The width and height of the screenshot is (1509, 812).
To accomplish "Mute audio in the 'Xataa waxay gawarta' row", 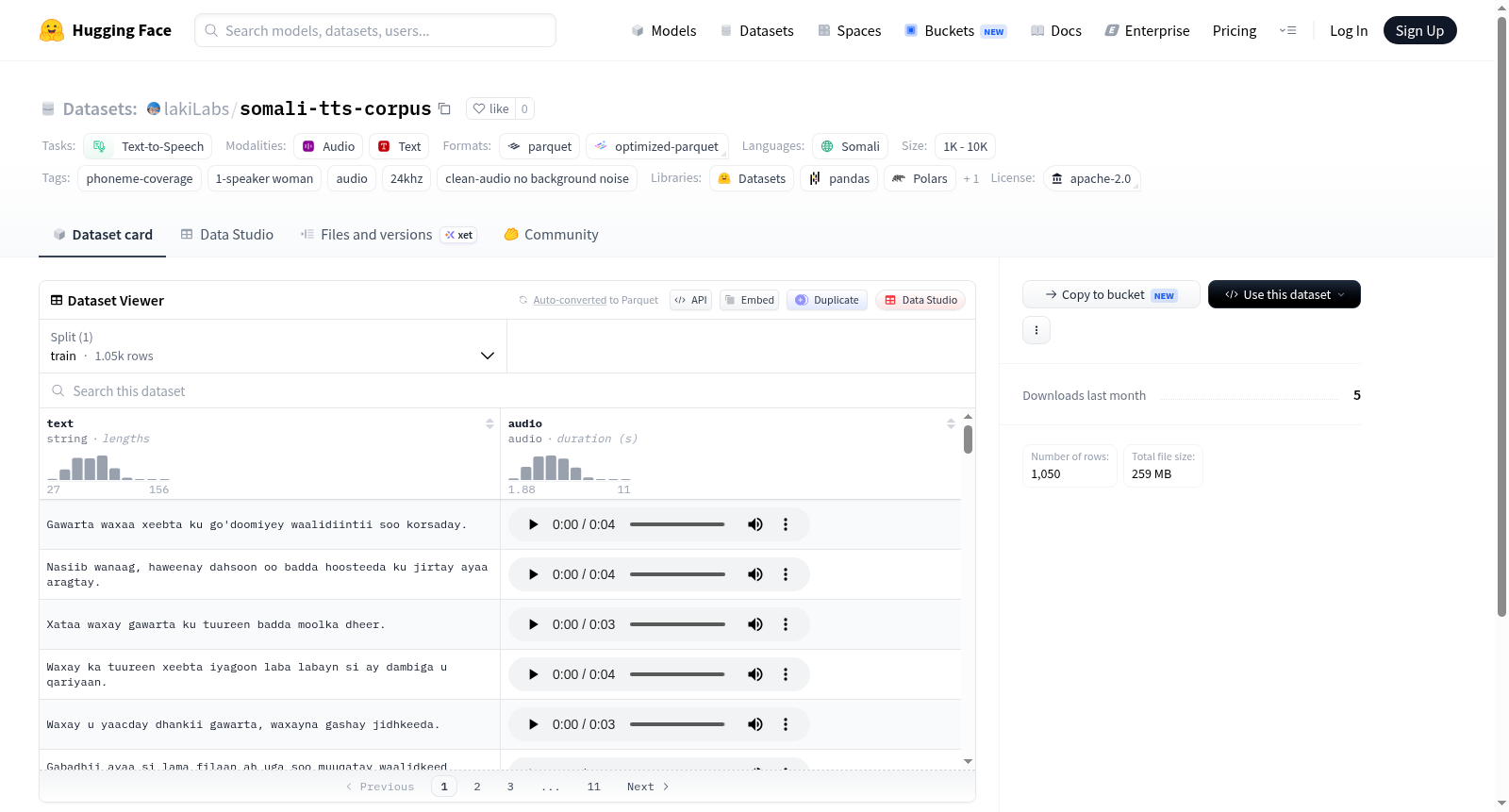I will [755, 624].
